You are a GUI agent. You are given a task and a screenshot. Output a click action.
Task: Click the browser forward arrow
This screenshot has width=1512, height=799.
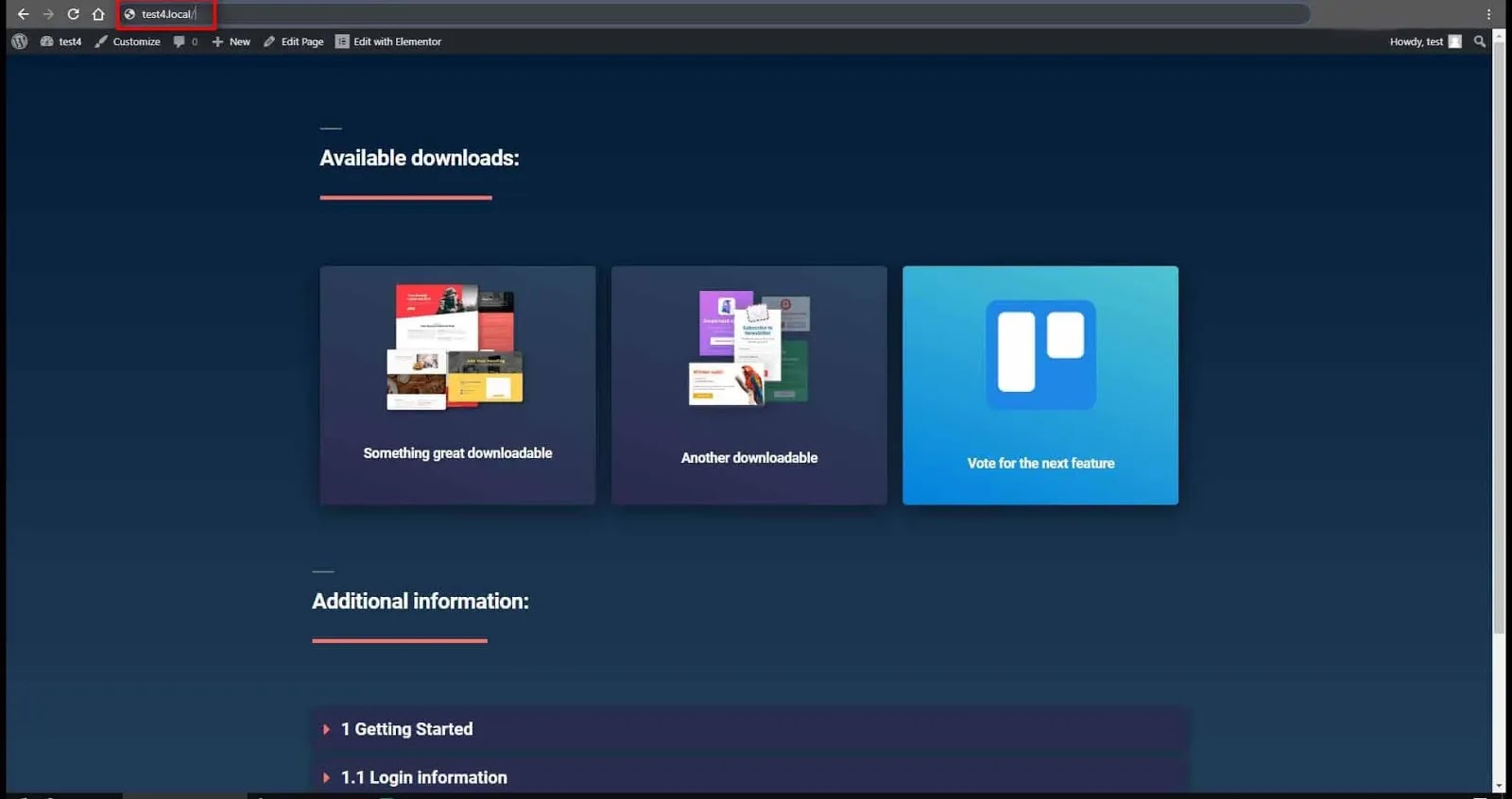tap(48, 14)
